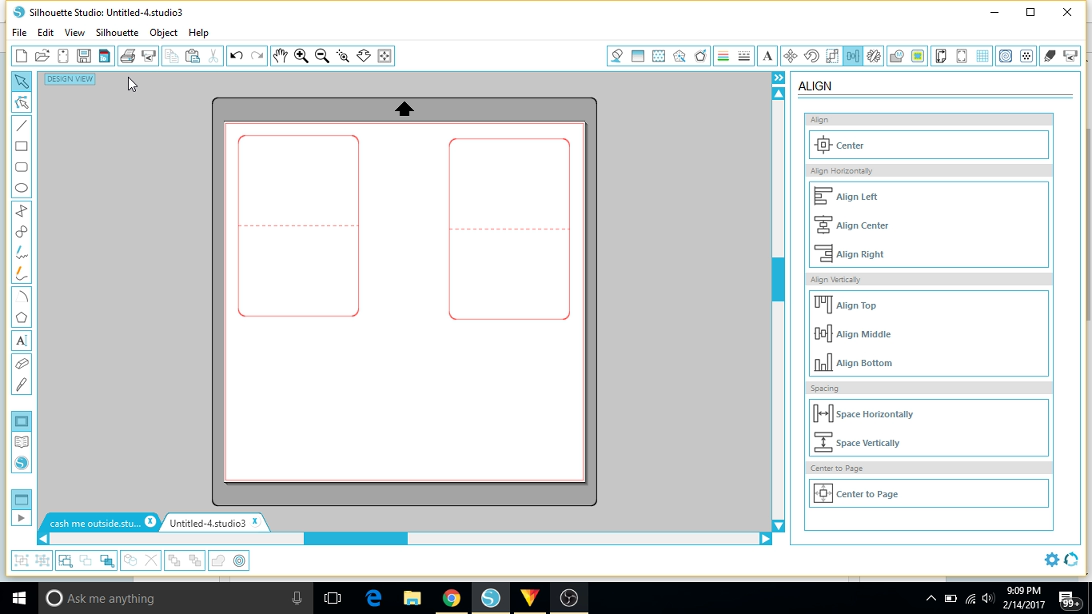Open the Text Style panel
Image resolution: width=1092 pixels, height=614 pixels.
[767, 56]
